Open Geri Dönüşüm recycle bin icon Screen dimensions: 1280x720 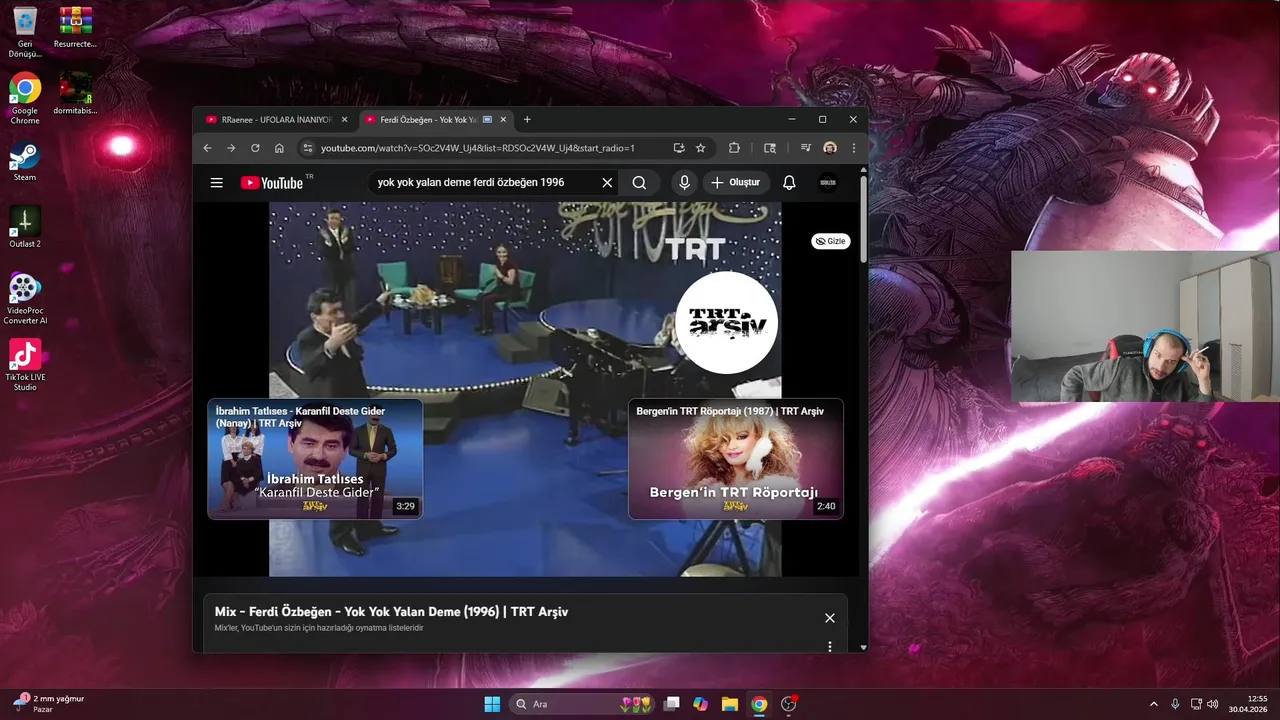[25, 33]
